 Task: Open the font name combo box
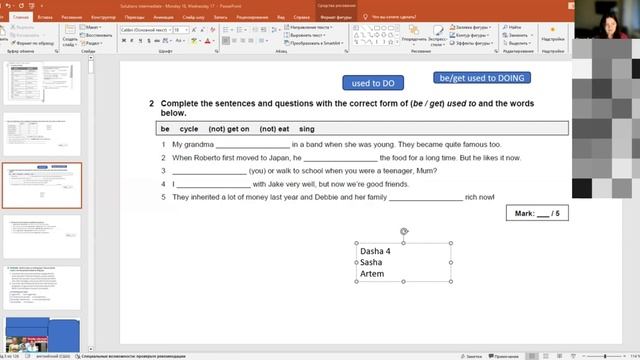coord(145,30)
